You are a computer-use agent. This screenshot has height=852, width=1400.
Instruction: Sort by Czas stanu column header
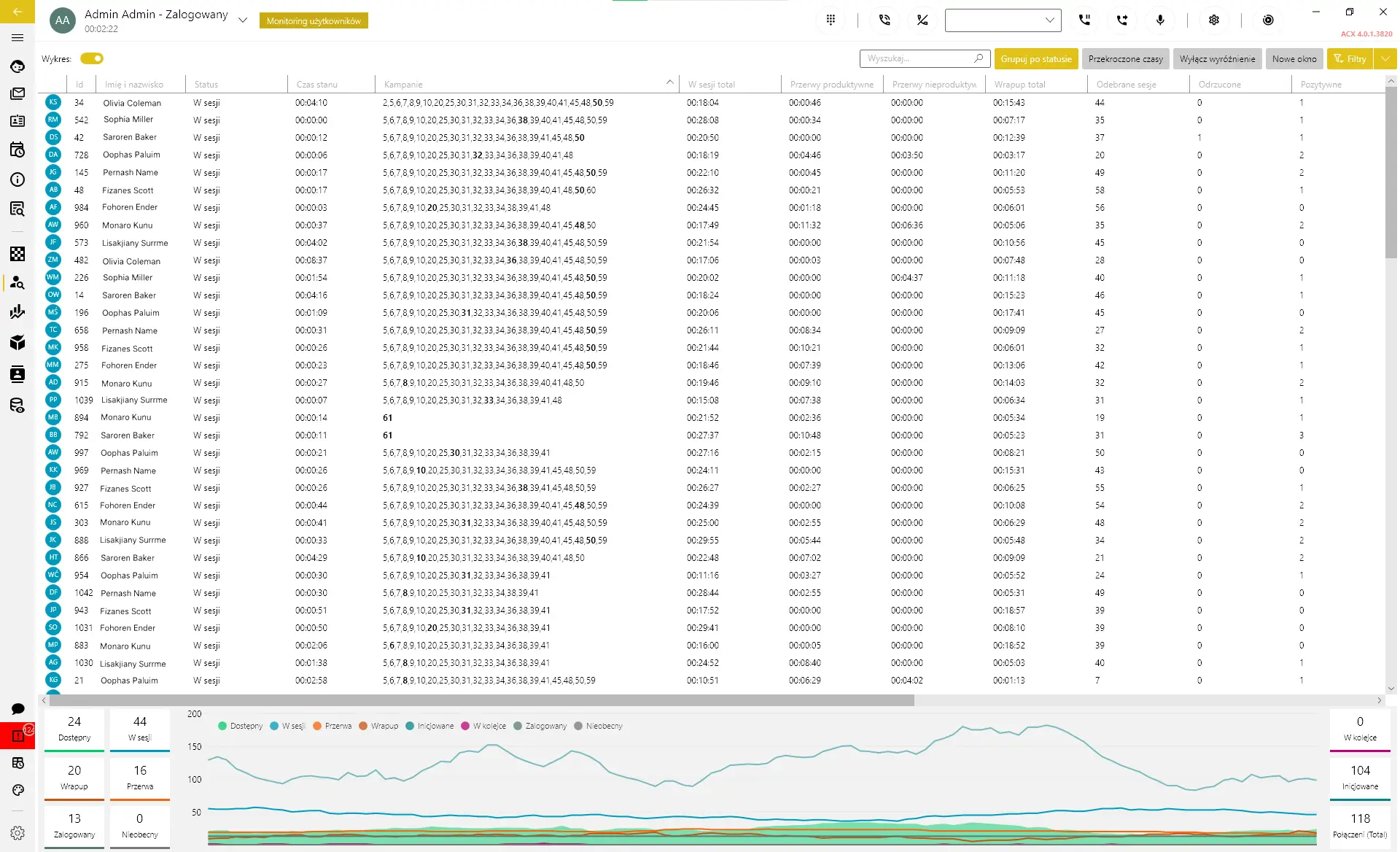click(x=316, y=85)
